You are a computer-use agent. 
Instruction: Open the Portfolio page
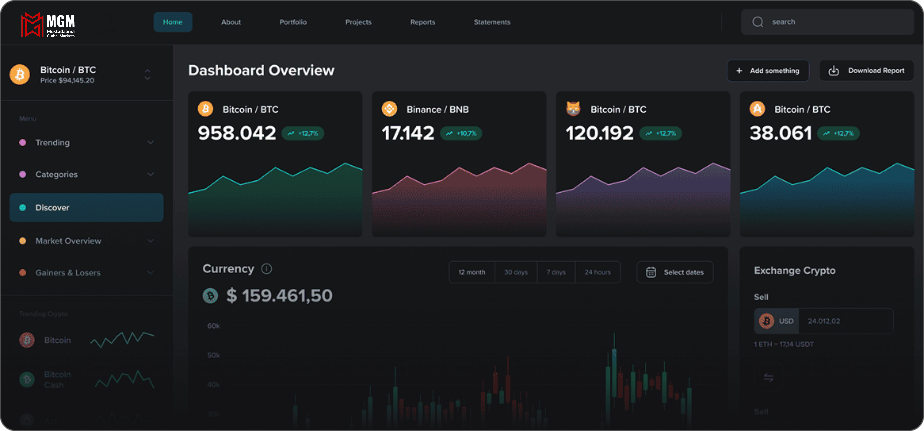[293, 22]
